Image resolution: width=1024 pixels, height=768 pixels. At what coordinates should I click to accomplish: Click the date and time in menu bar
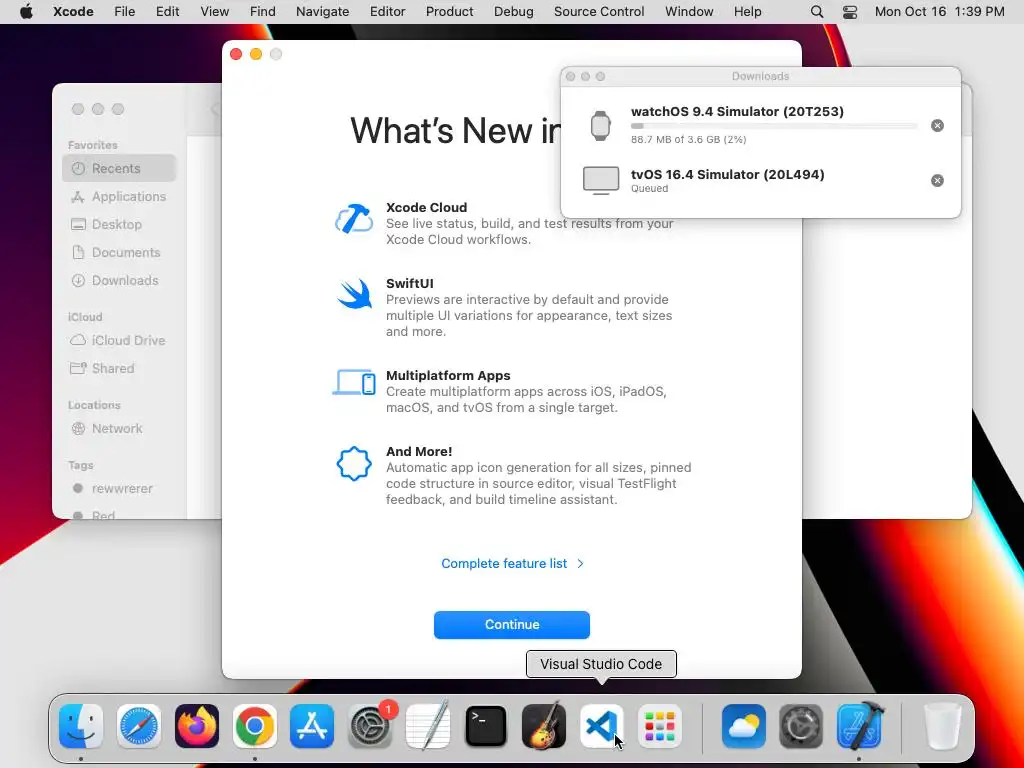coord(939,12)
